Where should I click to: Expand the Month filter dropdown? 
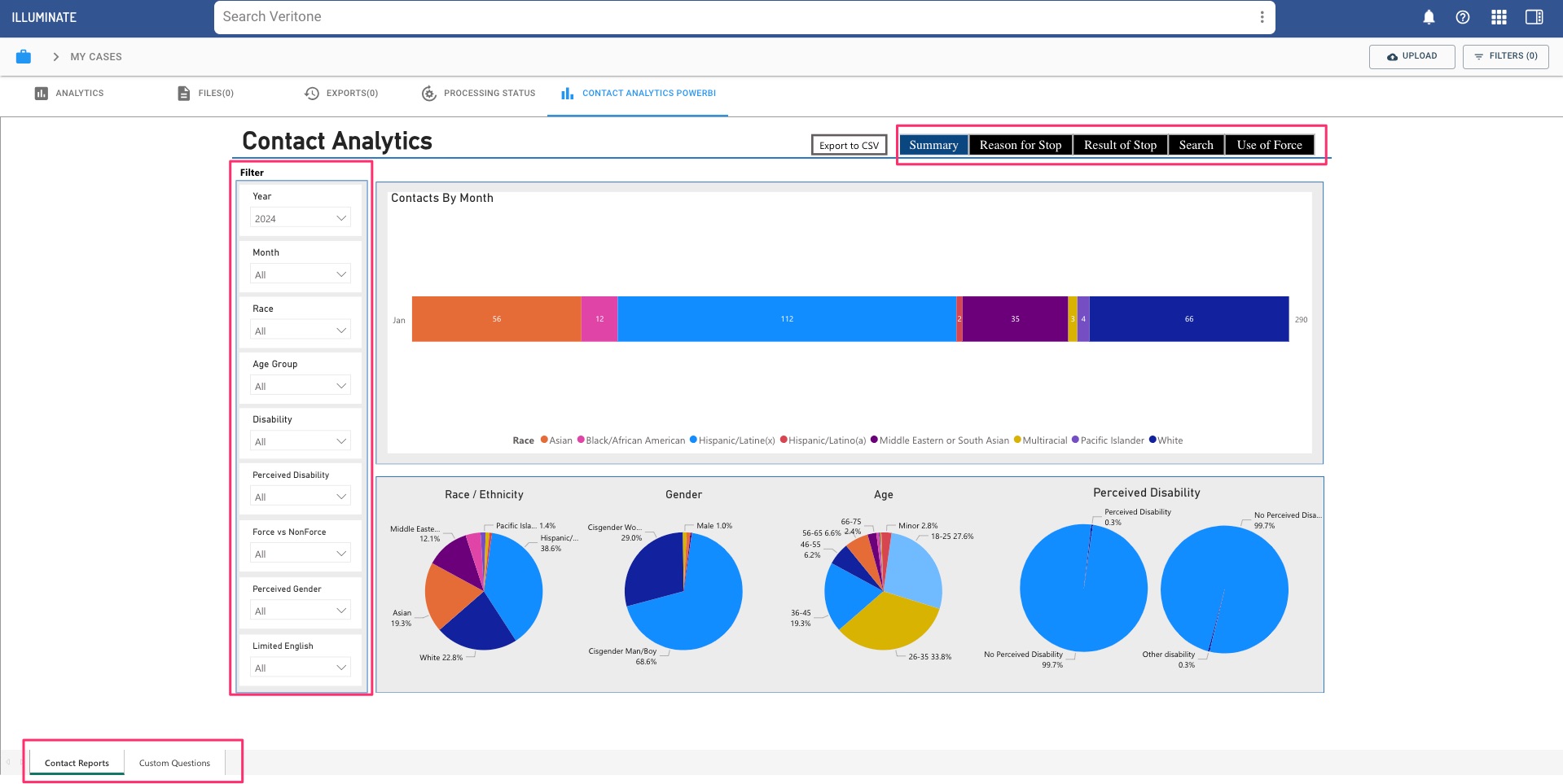coord(301,274)
